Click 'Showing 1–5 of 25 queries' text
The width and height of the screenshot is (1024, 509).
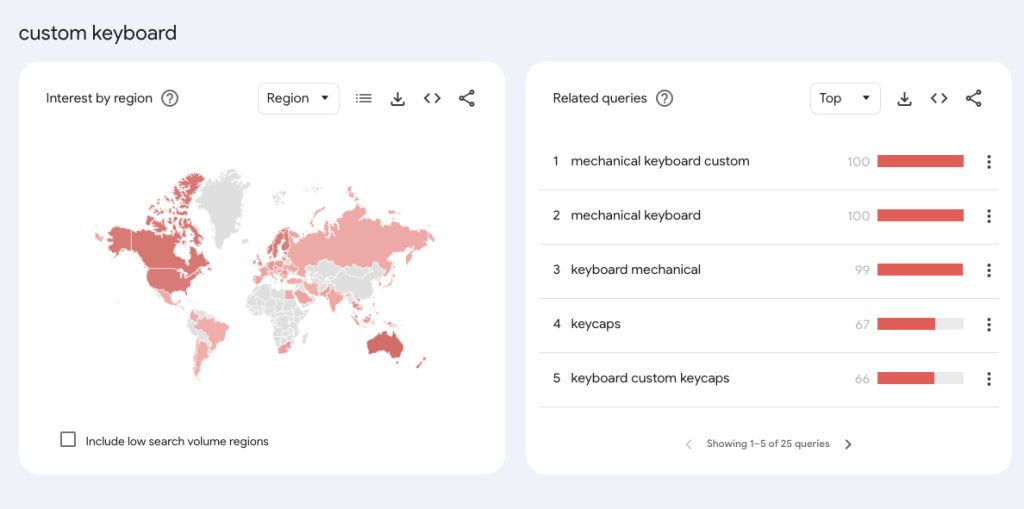coord(768,444)
